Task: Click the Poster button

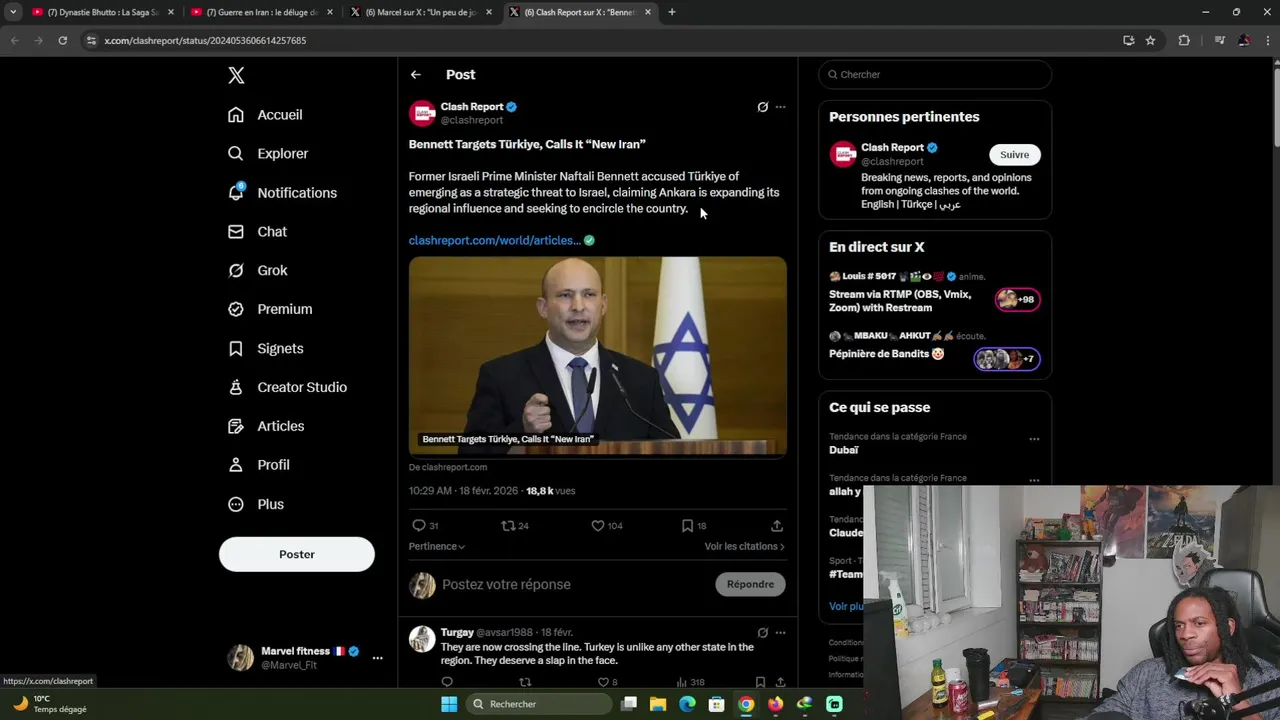Action: pyautogui.click(x=297, y=555)
